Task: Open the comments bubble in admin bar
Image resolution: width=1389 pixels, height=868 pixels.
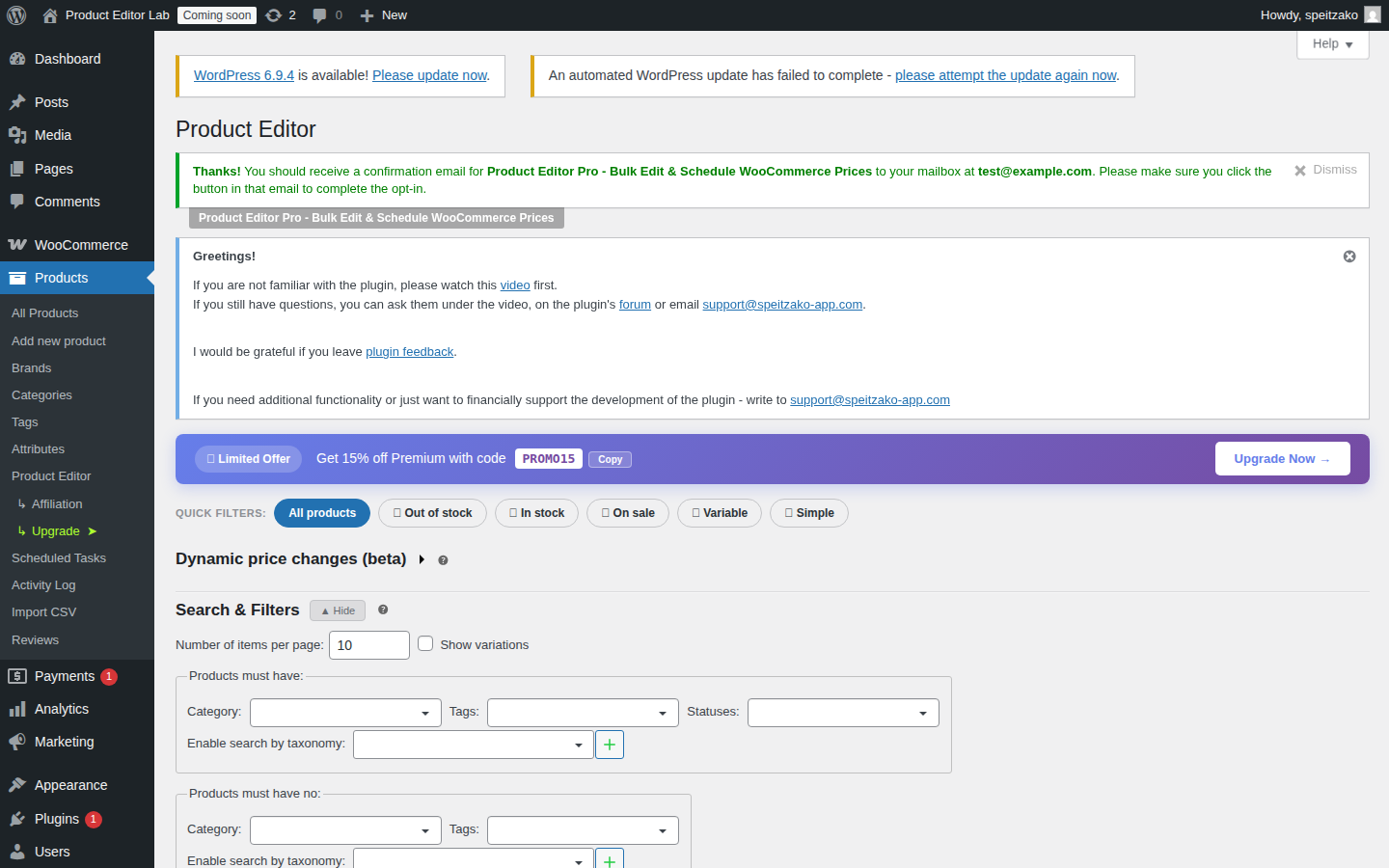Action: 319,15
